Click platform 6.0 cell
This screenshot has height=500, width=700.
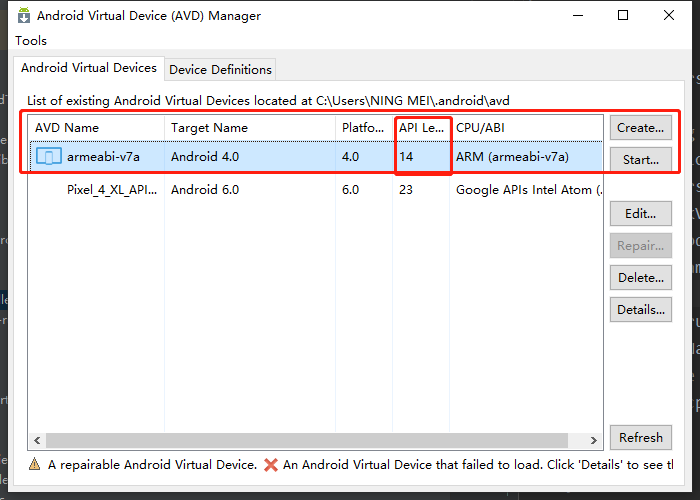pyautogui.click(x=350, y=190)
